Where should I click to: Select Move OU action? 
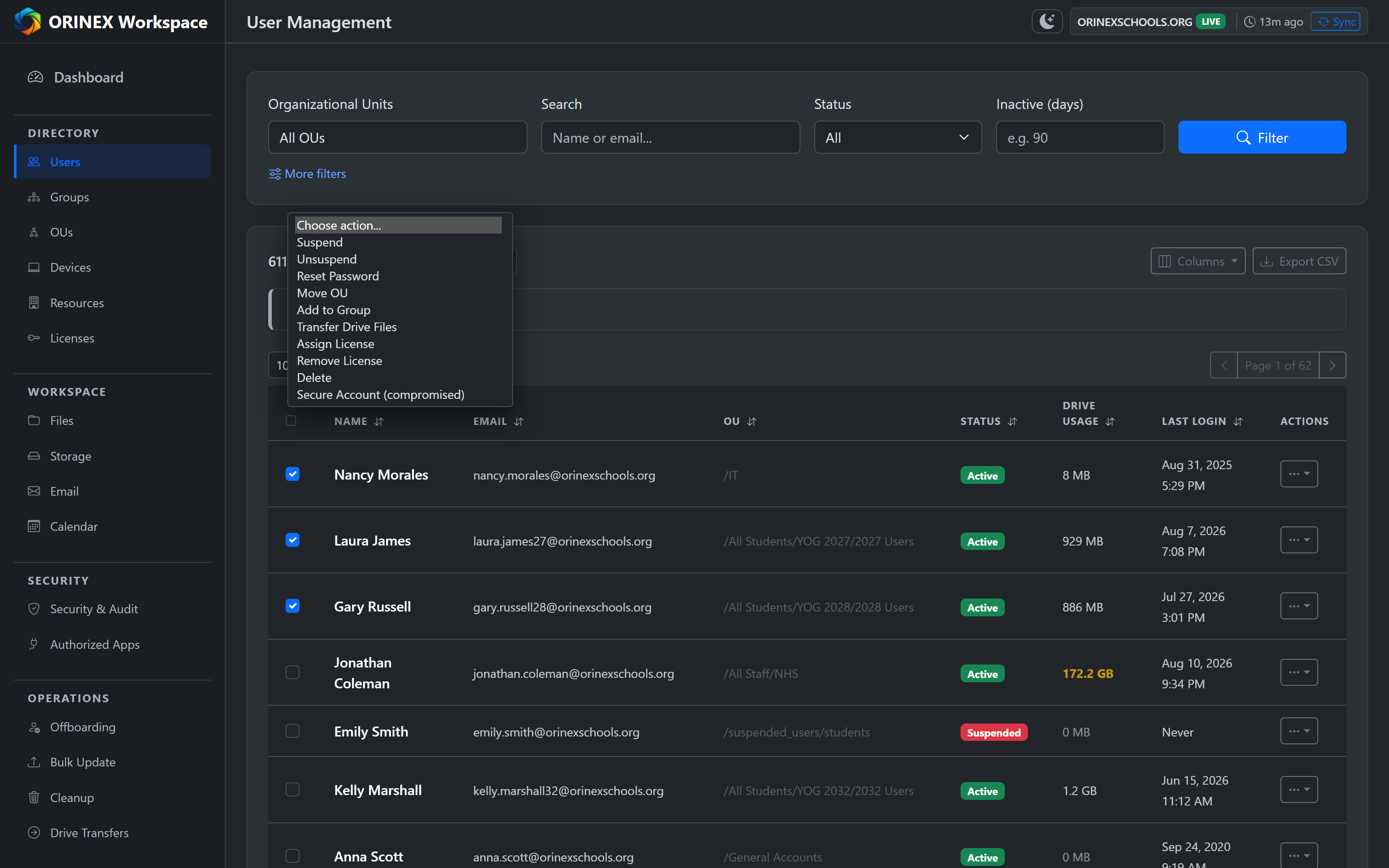click(x=398, y=293)
